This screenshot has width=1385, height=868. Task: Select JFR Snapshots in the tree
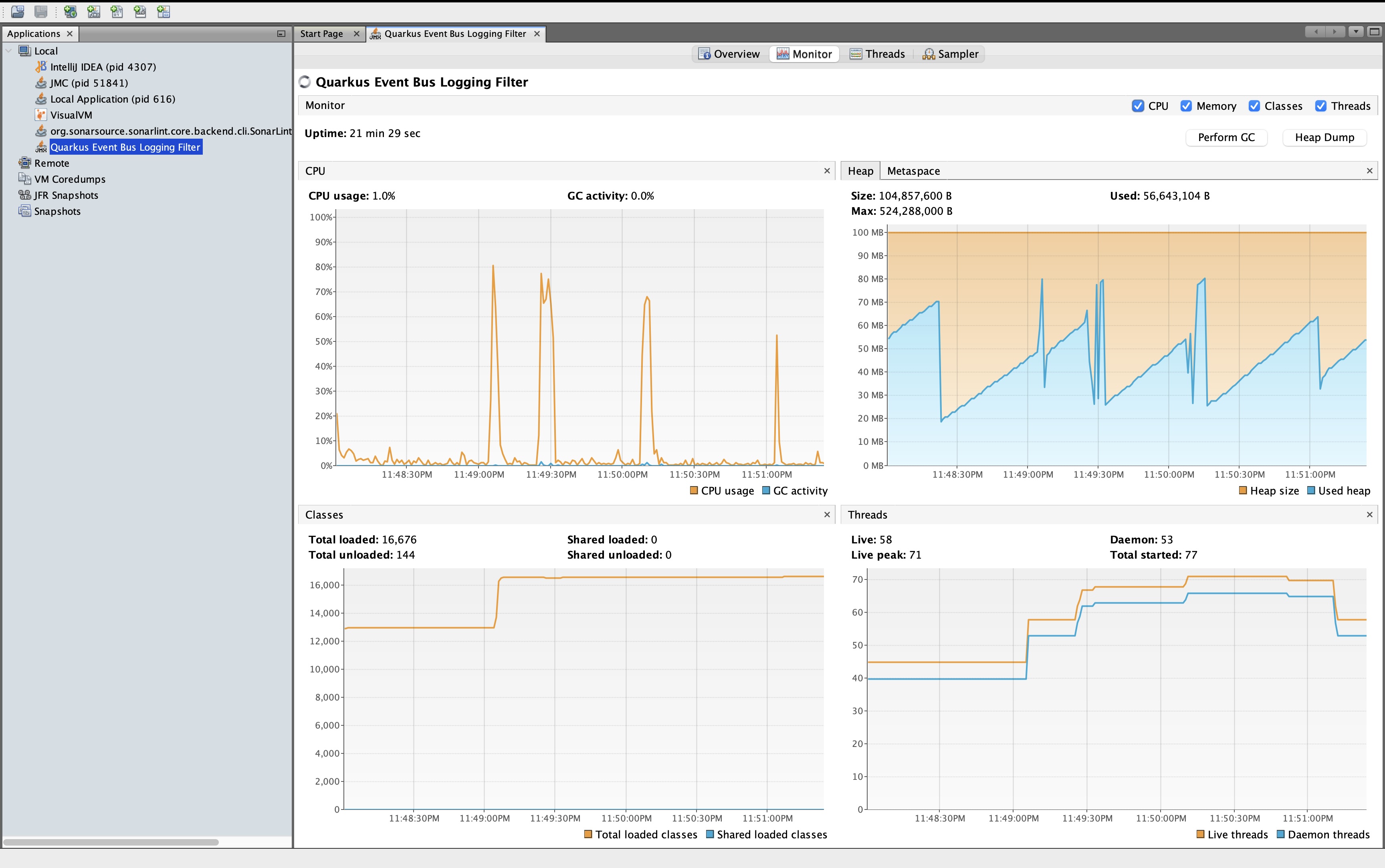pyautogui.click(x=65, y=195)
